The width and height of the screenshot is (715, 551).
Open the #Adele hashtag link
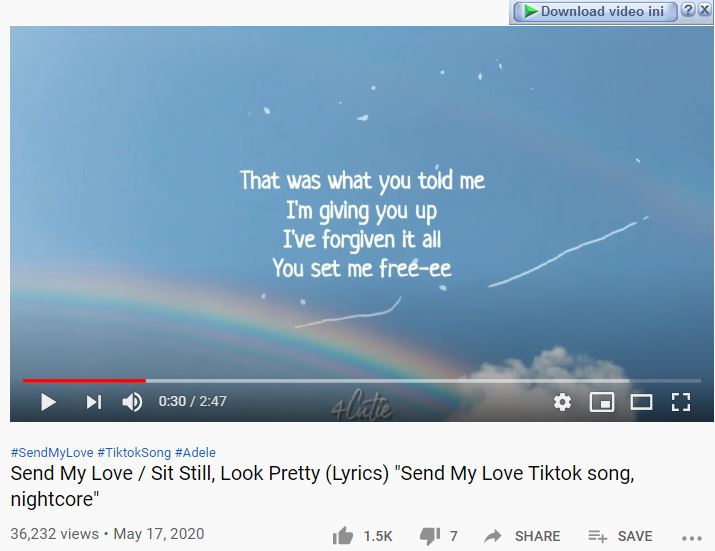pyautogui.click(x=195, y=452)
